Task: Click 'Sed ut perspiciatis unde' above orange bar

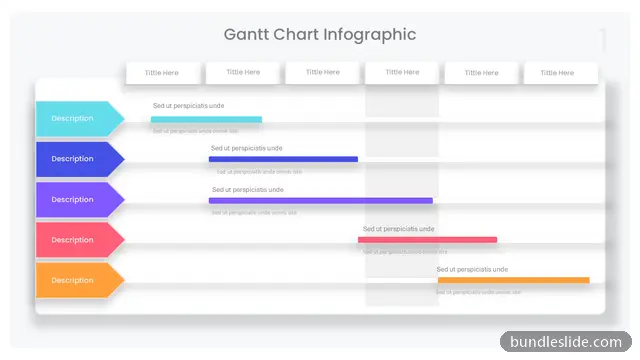Action: 472,269
